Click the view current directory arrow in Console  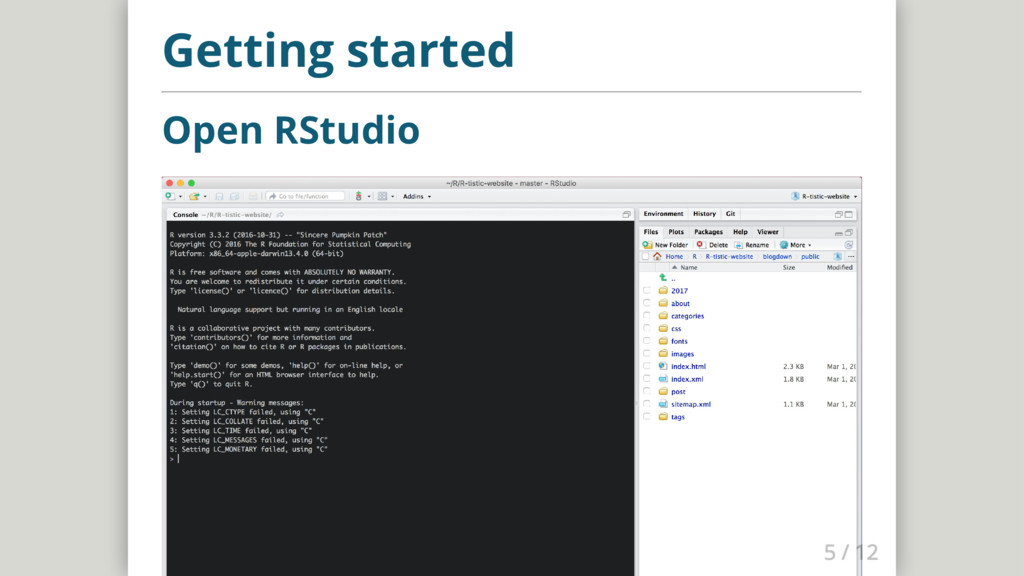[280, 214]
